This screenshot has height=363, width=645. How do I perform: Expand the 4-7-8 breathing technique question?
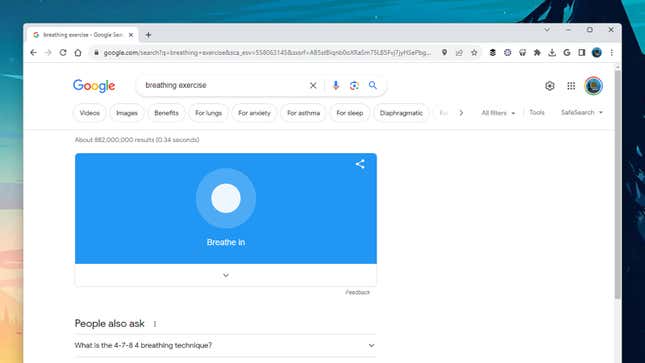click(225, 345)
